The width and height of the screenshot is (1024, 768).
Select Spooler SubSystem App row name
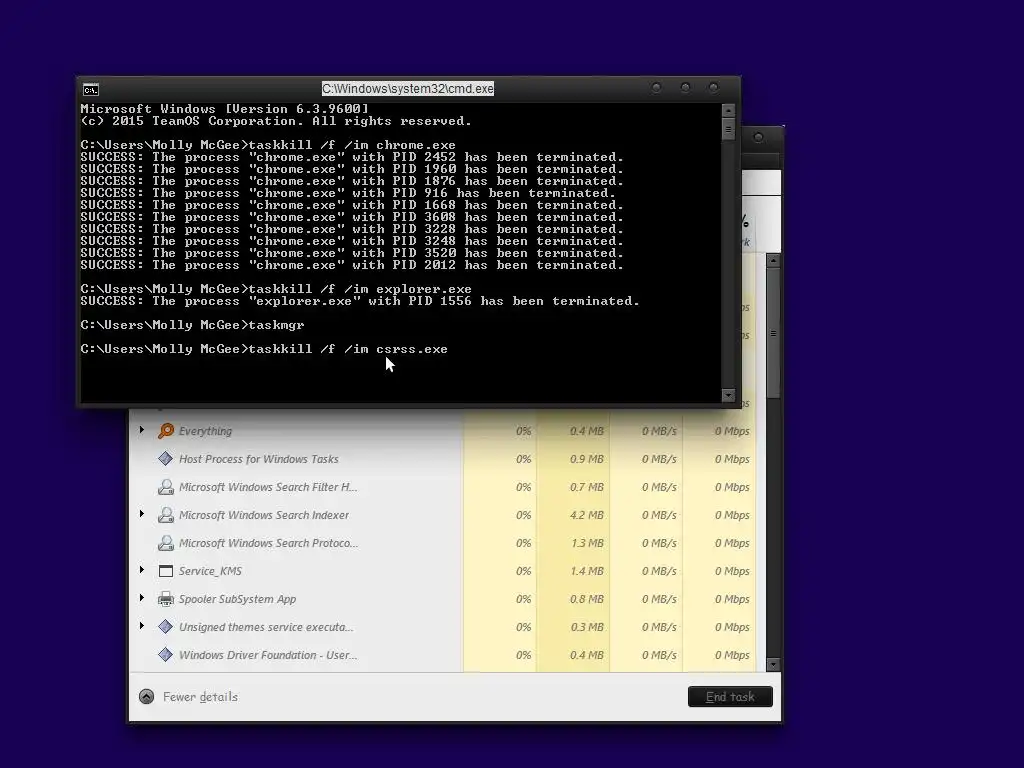coord(237,599)
